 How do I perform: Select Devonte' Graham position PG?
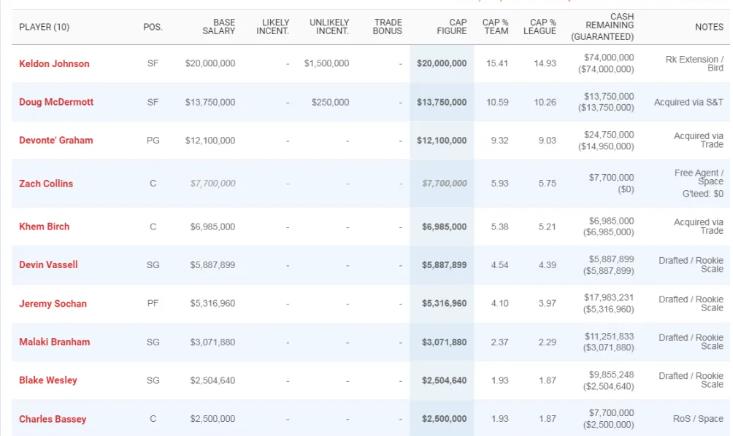point(153,140)
